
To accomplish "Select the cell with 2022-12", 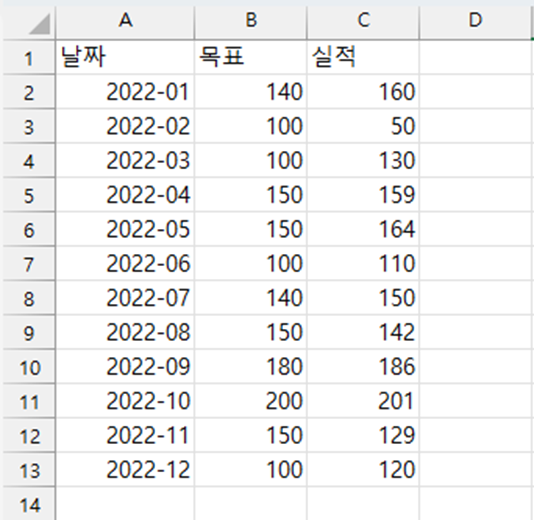I will (125, 470).
